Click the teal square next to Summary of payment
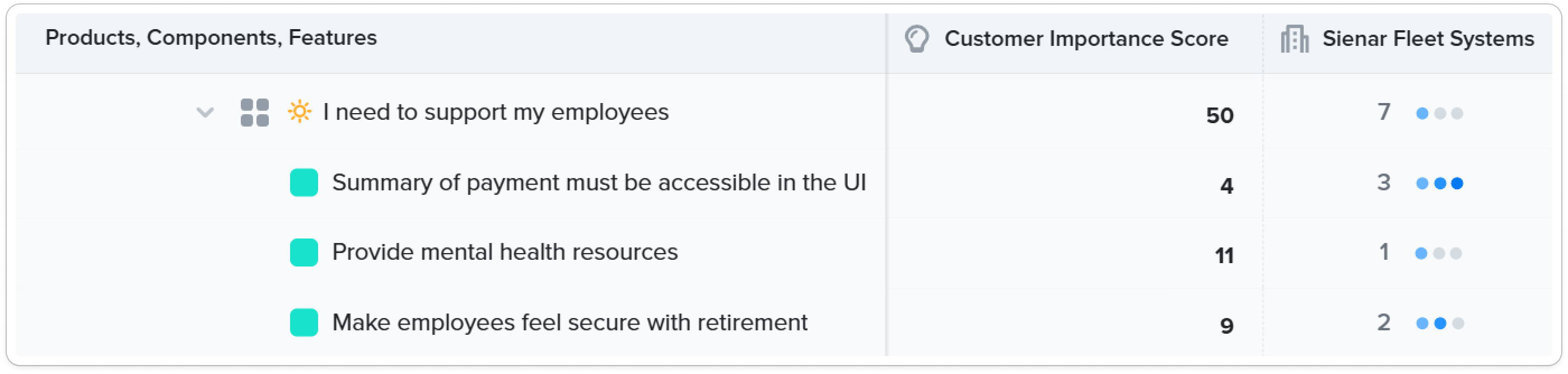Image resolution: width=1568 pixels, height=374 pixels. tap(304, 183)
